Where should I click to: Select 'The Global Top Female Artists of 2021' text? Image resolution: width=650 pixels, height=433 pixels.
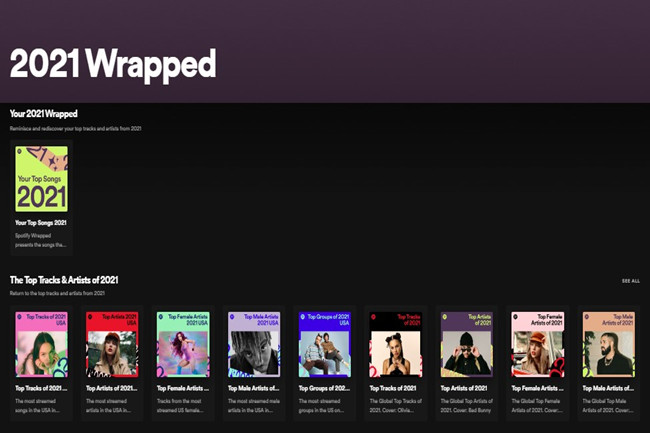point(537,406)
